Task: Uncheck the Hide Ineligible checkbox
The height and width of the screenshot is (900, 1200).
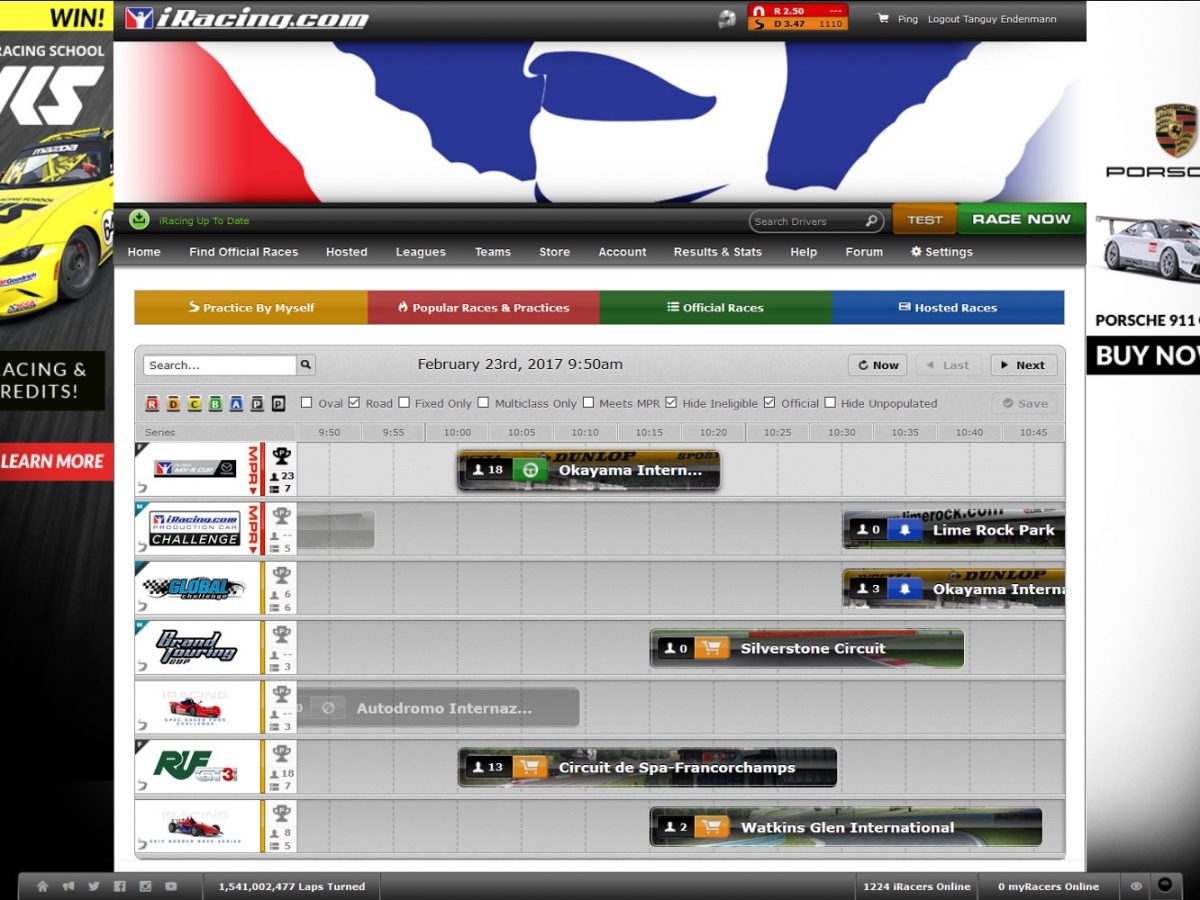Action: 671,403
